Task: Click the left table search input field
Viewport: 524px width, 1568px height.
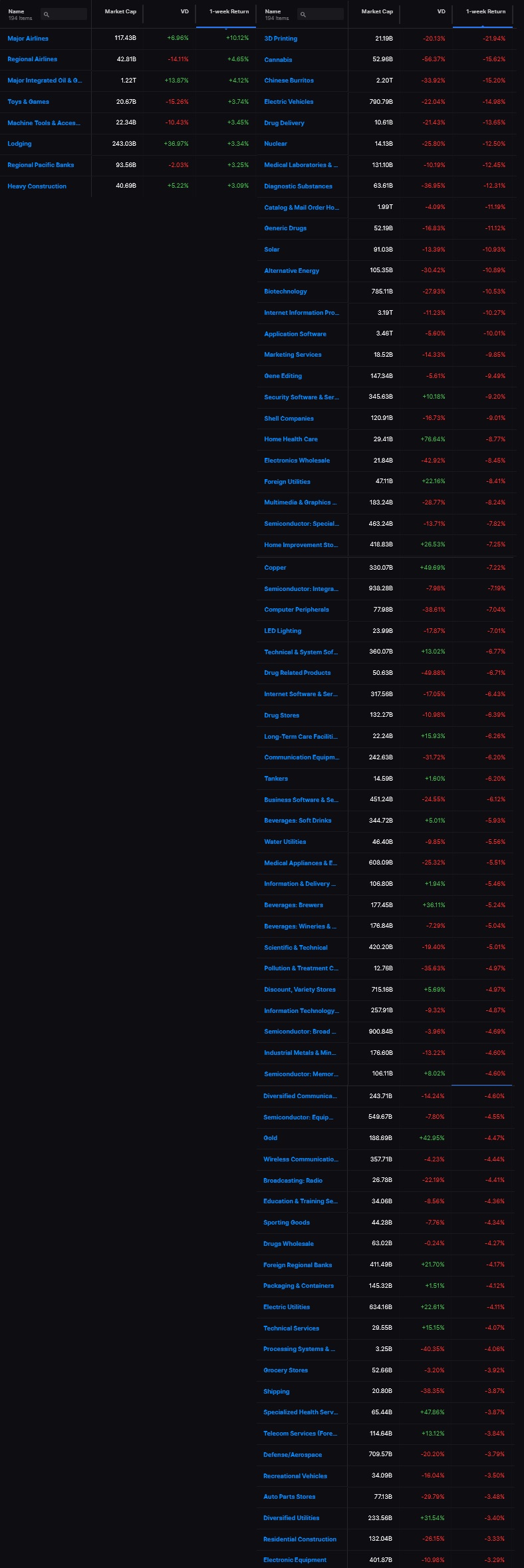Action: (64, 14)
